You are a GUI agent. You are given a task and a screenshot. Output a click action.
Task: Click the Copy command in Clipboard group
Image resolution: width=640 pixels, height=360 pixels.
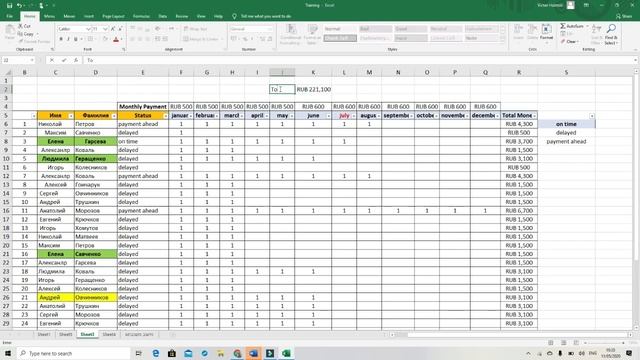click(25, 34)
